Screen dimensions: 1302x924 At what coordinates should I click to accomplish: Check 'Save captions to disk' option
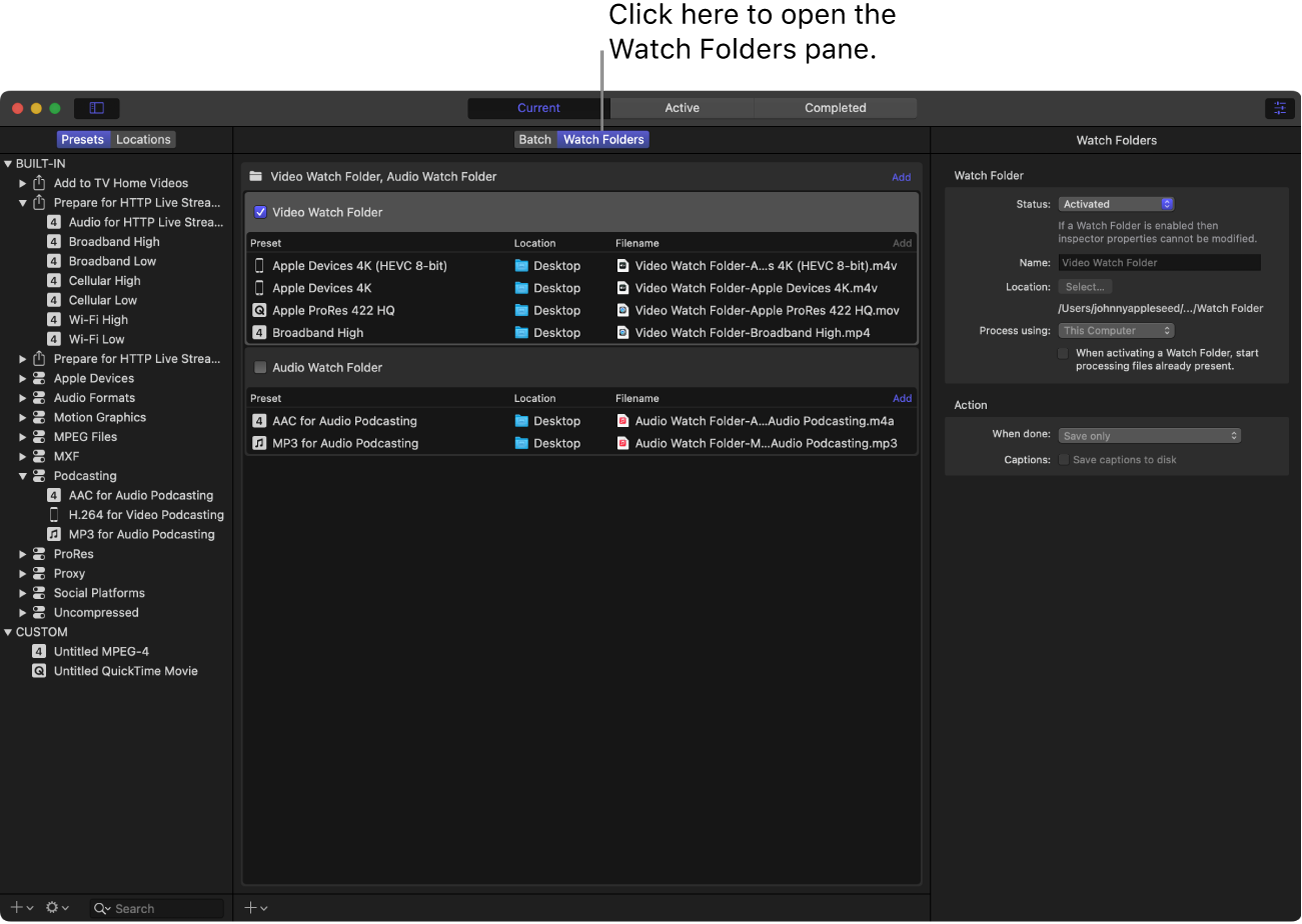click(1064, 460)
